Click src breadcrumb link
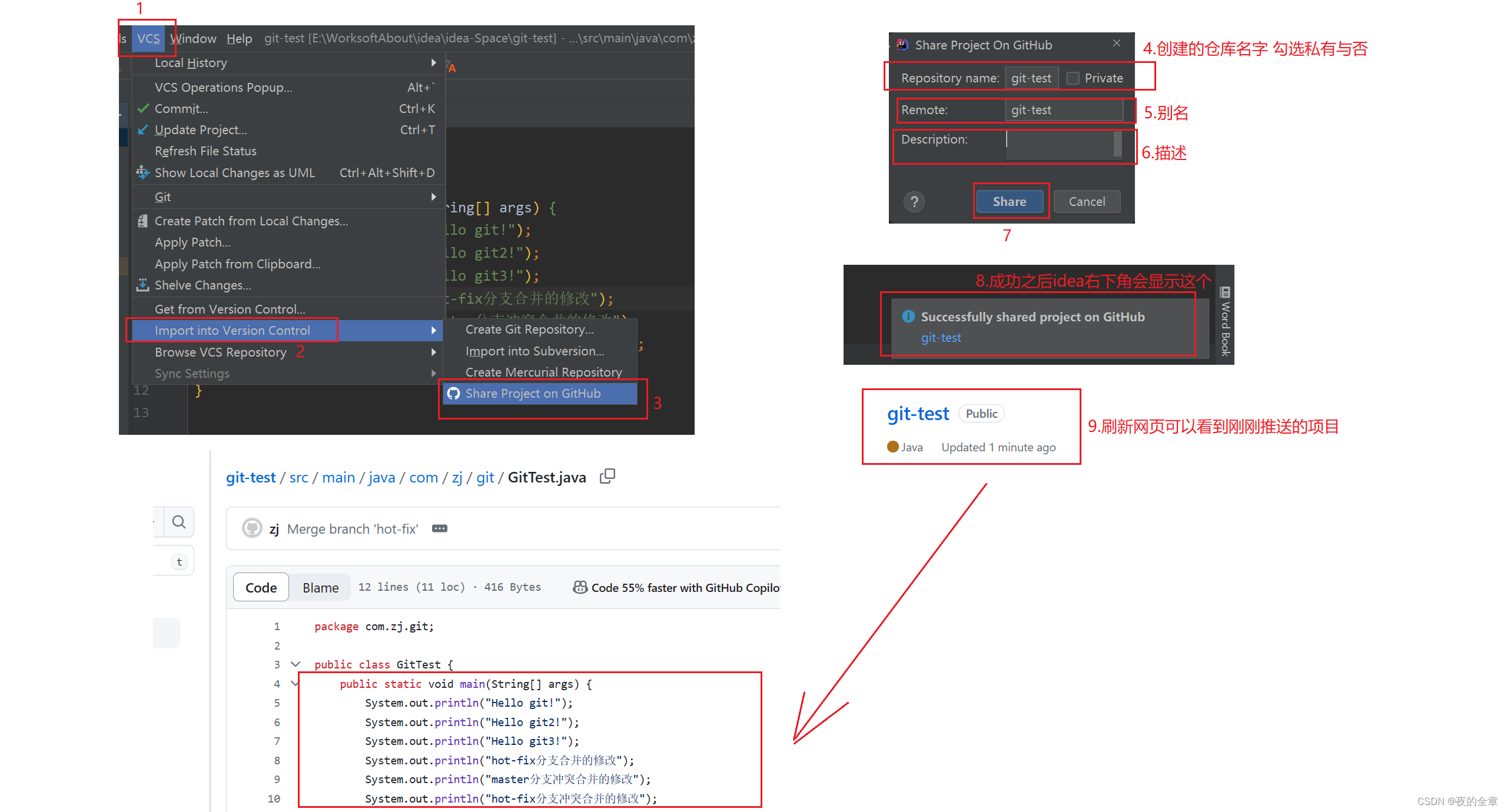The image size is (1507, 812). [298, 477]
